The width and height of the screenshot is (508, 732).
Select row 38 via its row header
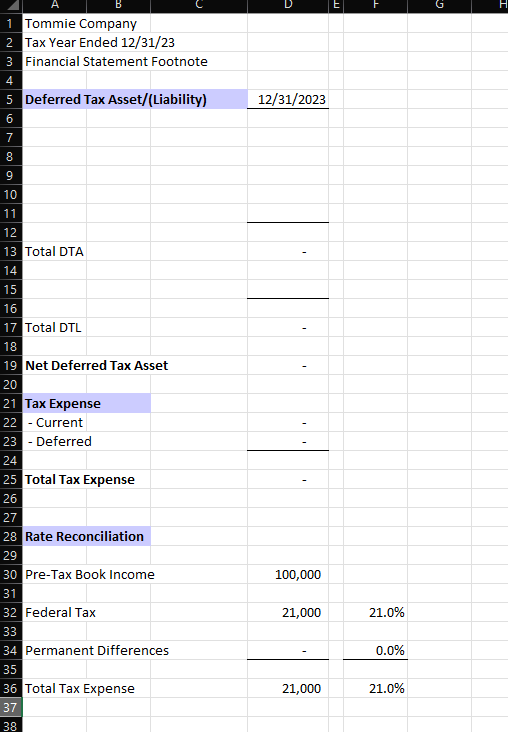[x=11, y=725]
